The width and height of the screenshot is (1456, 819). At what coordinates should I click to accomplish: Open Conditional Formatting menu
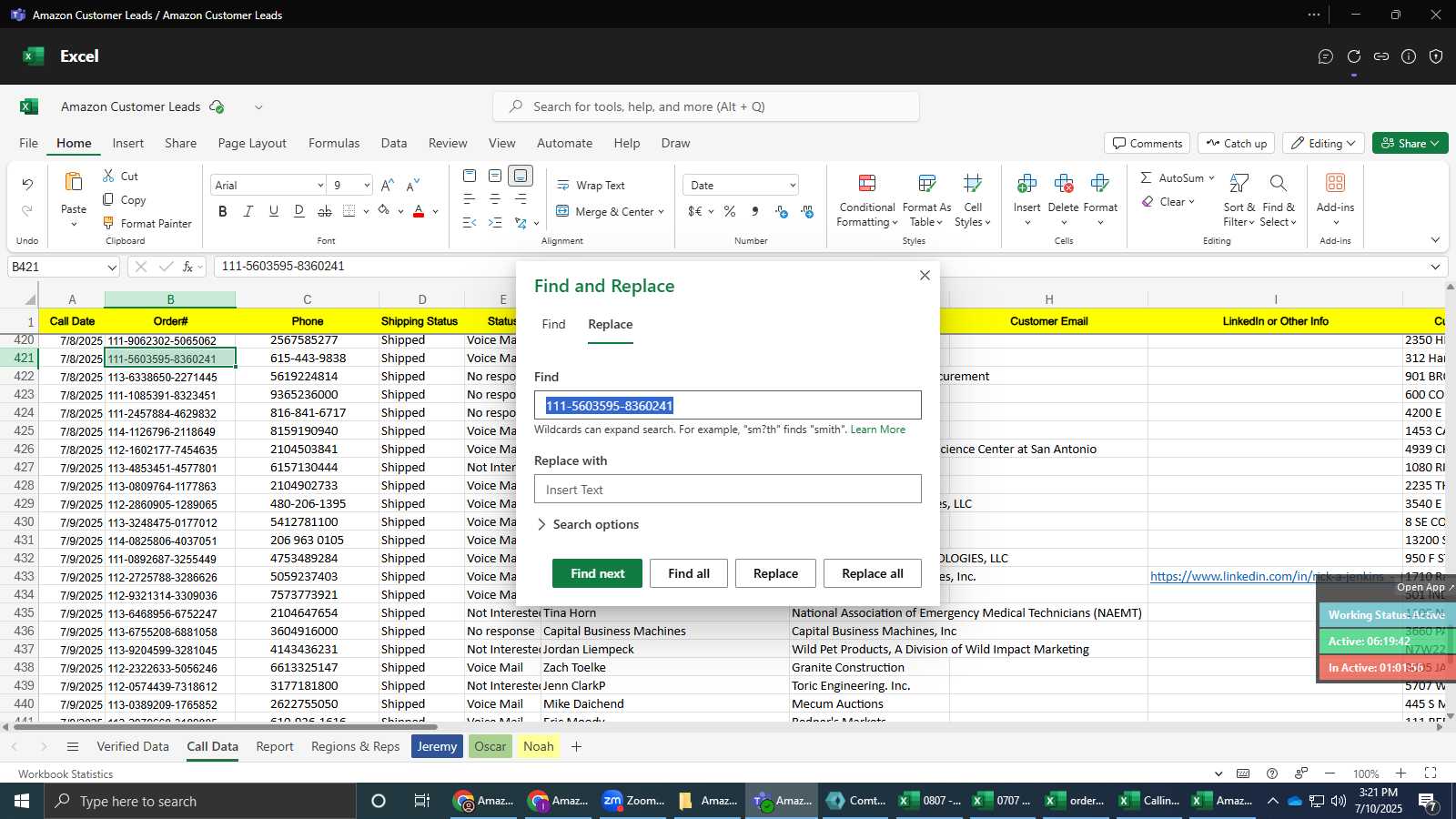[x=867, y=200]
